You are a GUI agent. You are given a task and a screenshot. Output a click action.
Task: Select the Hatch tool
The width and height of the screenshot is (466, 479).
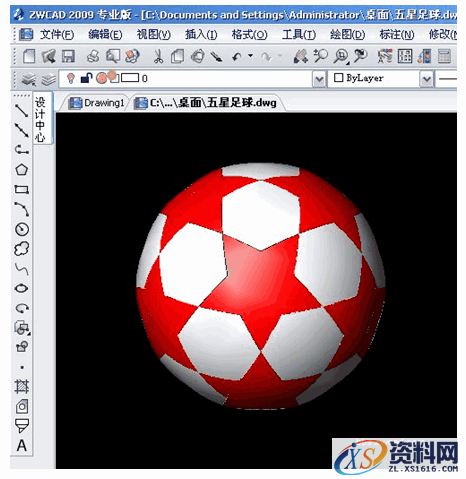coord(22,387)
